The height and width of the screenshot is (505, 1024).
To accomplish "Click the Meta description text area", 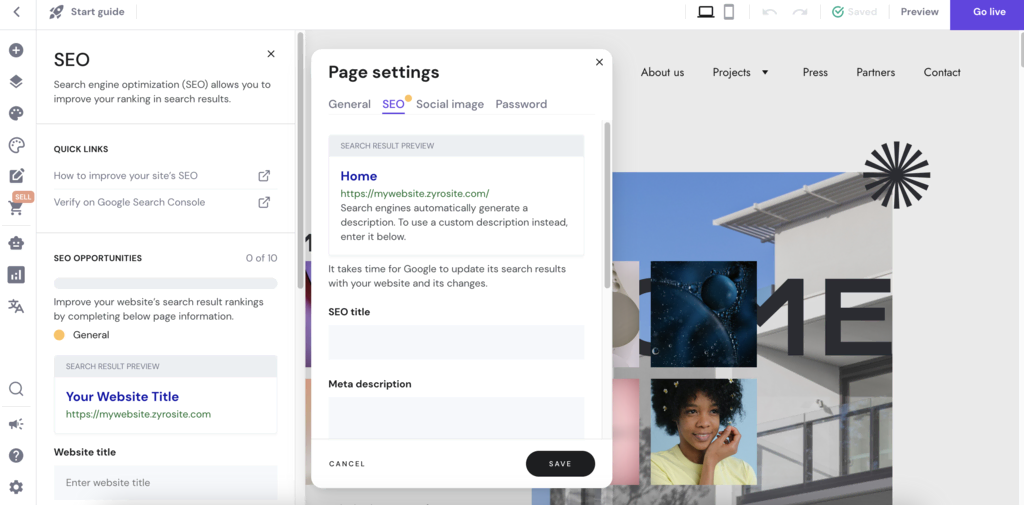I will (456, 418).
